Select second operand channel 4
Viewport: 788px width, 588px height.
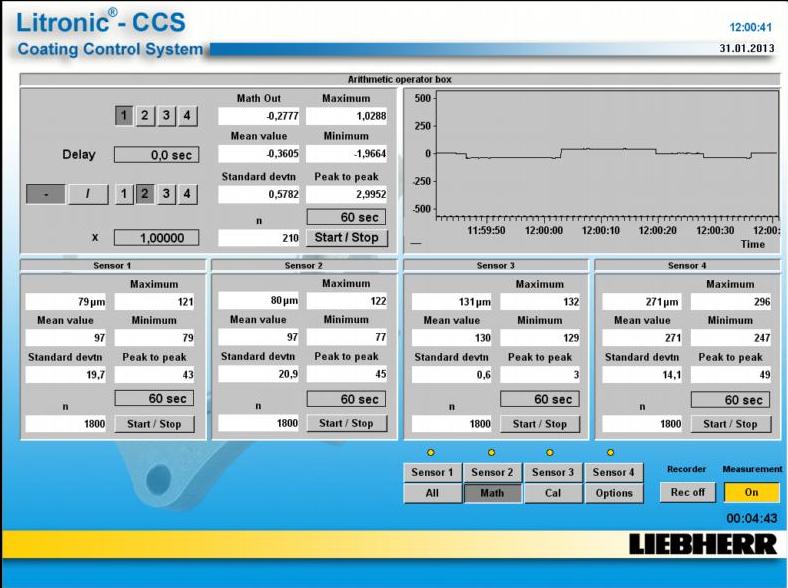[187, 194]
